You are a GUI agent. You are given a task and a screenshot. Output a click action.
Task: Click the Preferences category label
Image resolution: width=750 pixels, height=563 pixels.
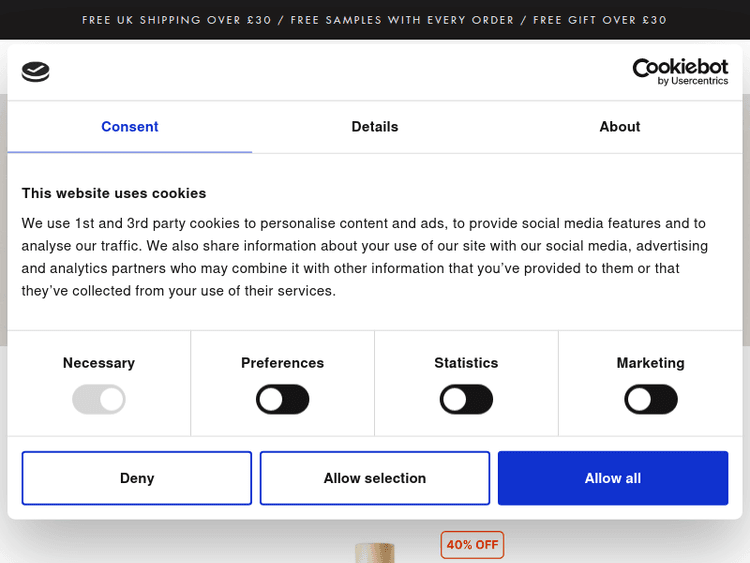point(283,363)
